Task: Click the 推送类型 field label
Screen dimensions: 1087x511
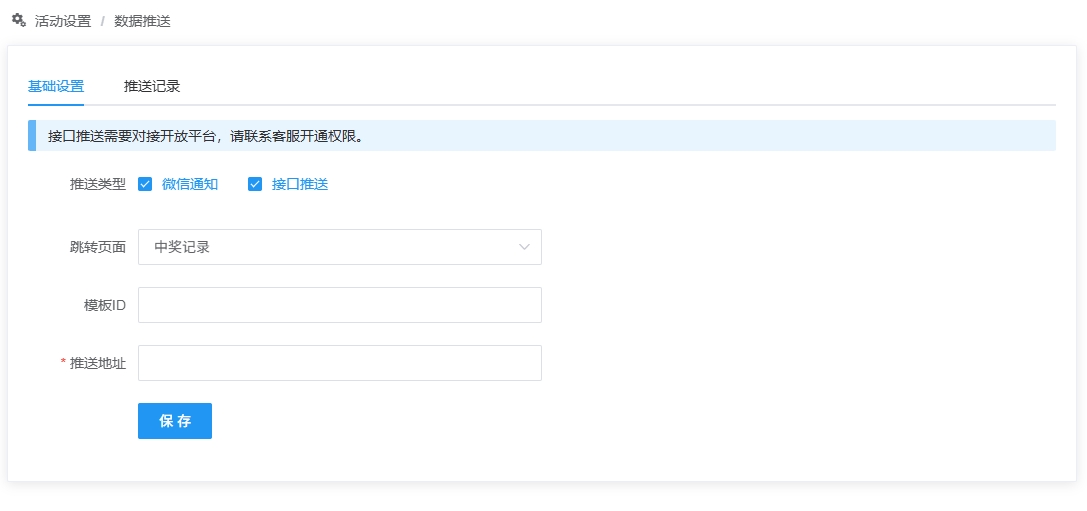Action: pos(98,184)
